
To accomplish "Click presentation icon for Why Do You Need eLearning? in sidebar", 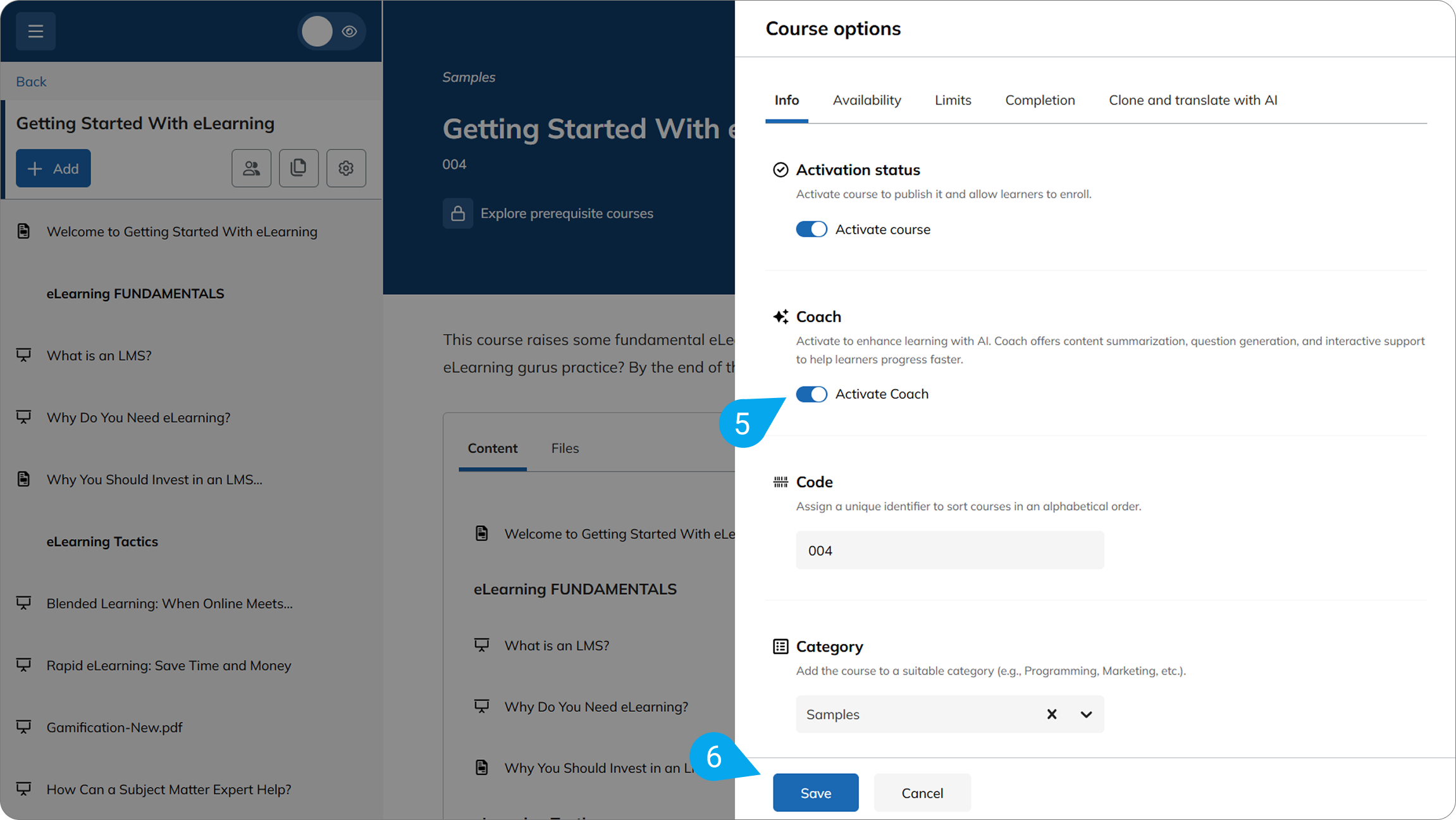I will (23, 418).
